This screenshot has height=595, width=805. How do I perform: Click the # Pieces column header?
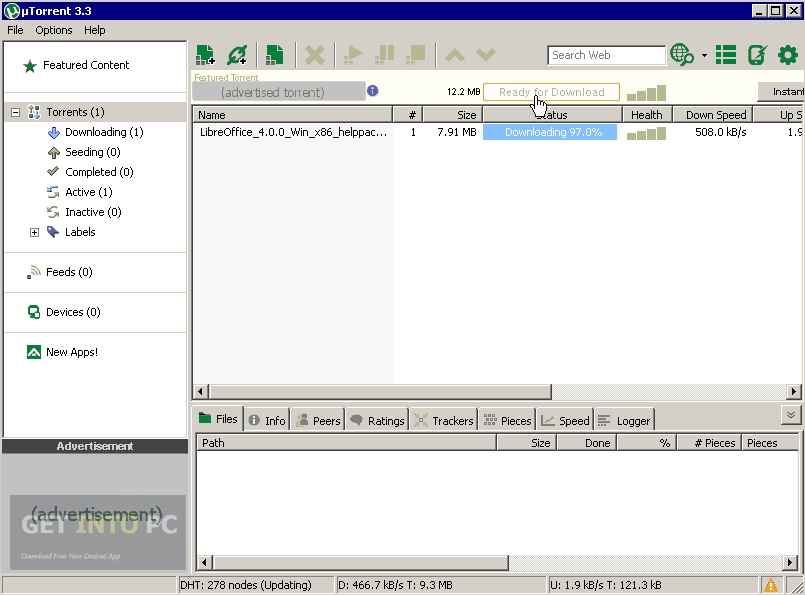(x=709, y=443)
